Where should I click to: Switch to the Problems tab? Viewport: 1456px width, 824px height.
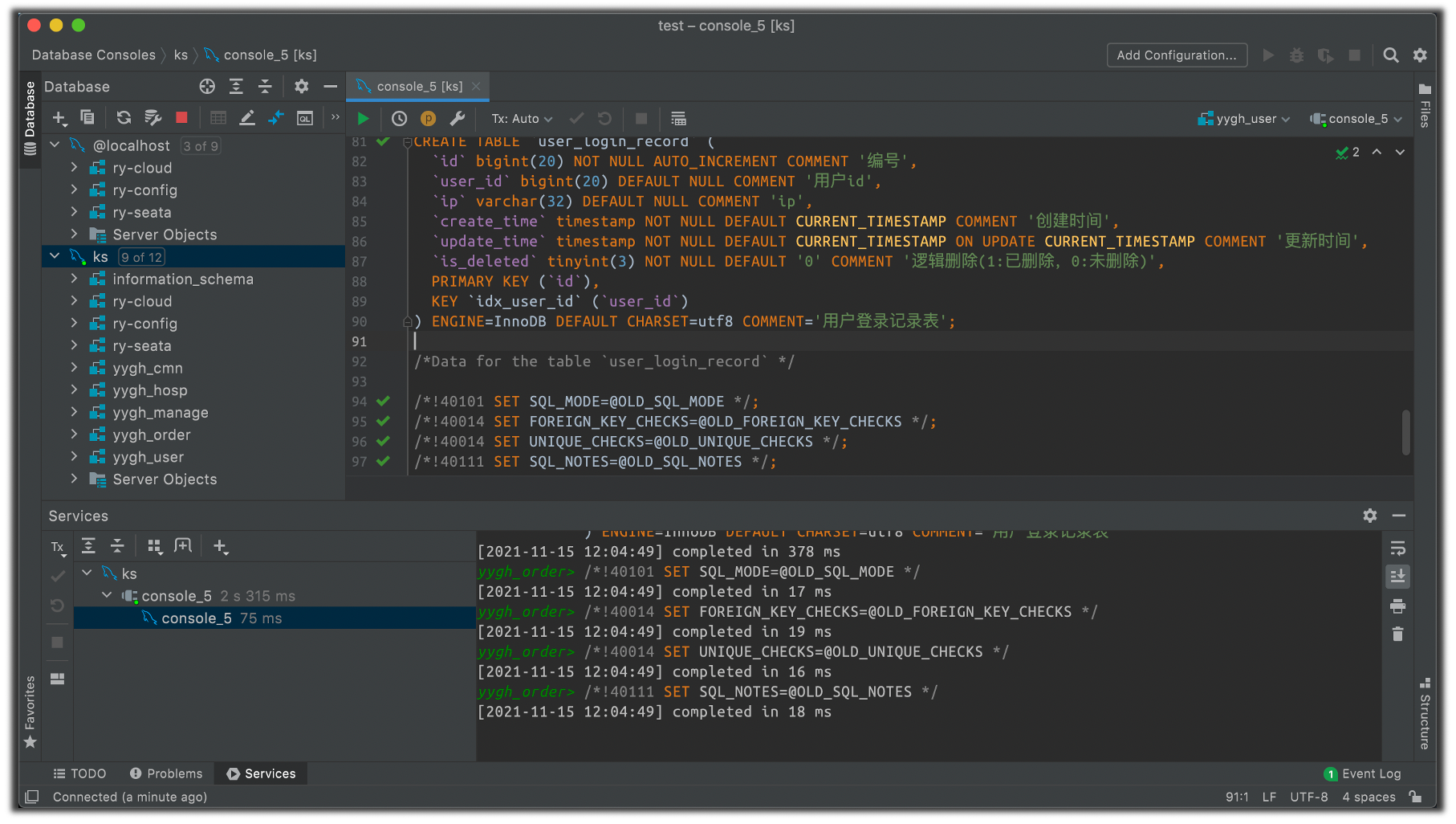pos(166,773)
